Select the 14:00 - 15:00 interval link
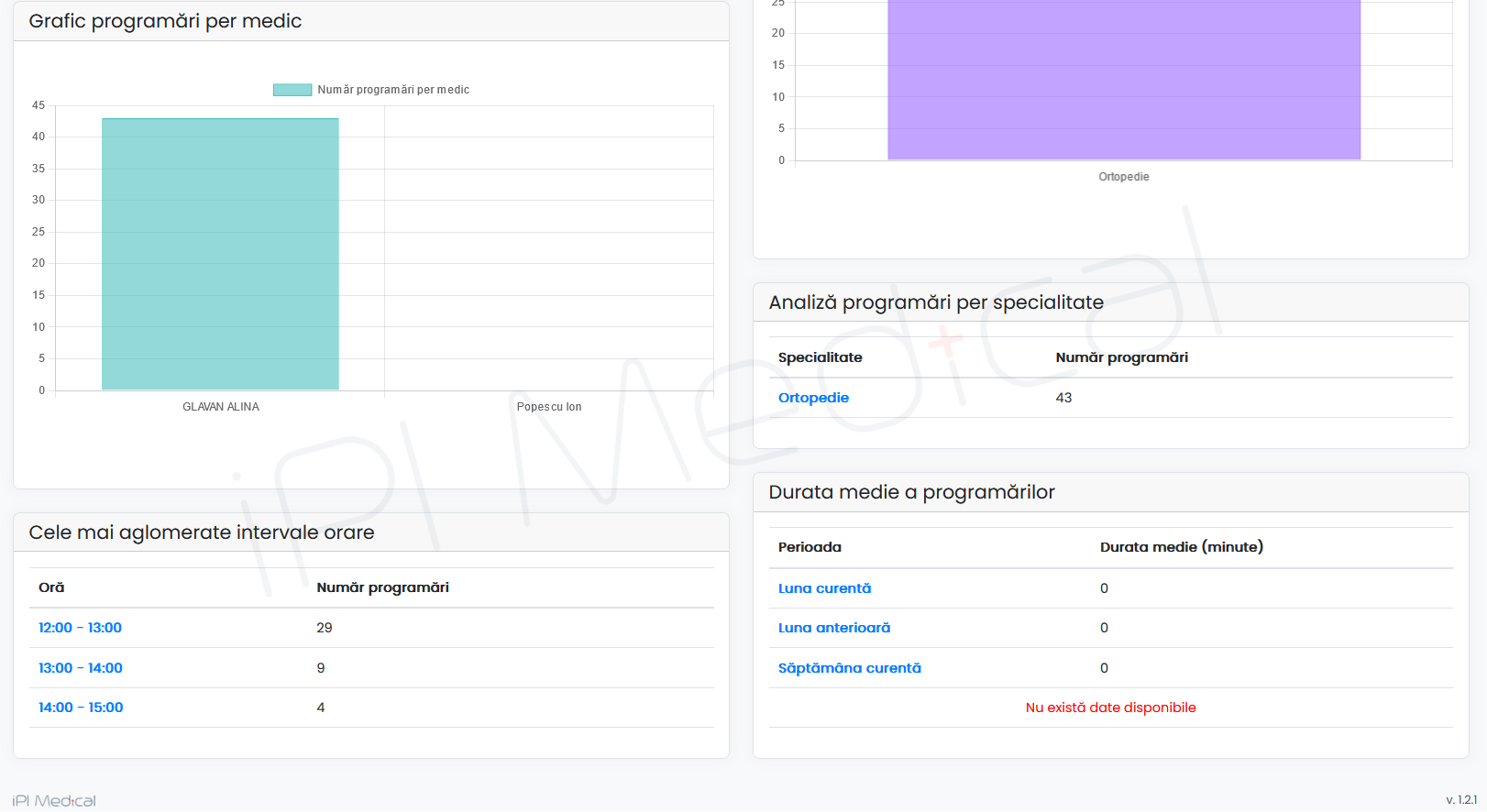 point(81,708)
